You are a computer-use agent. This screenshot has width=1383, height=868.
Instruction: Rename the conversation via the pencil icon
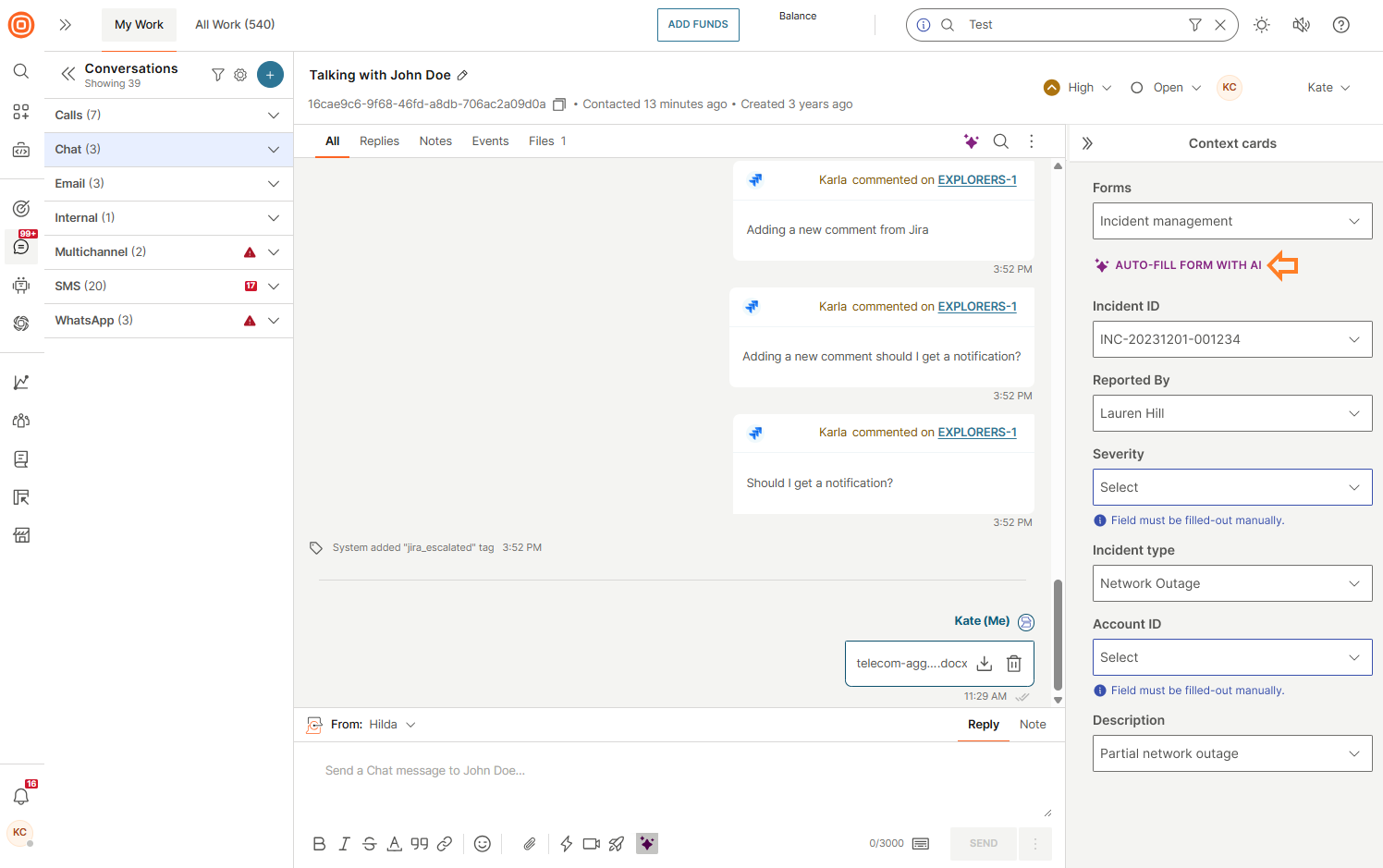[460, 75]
